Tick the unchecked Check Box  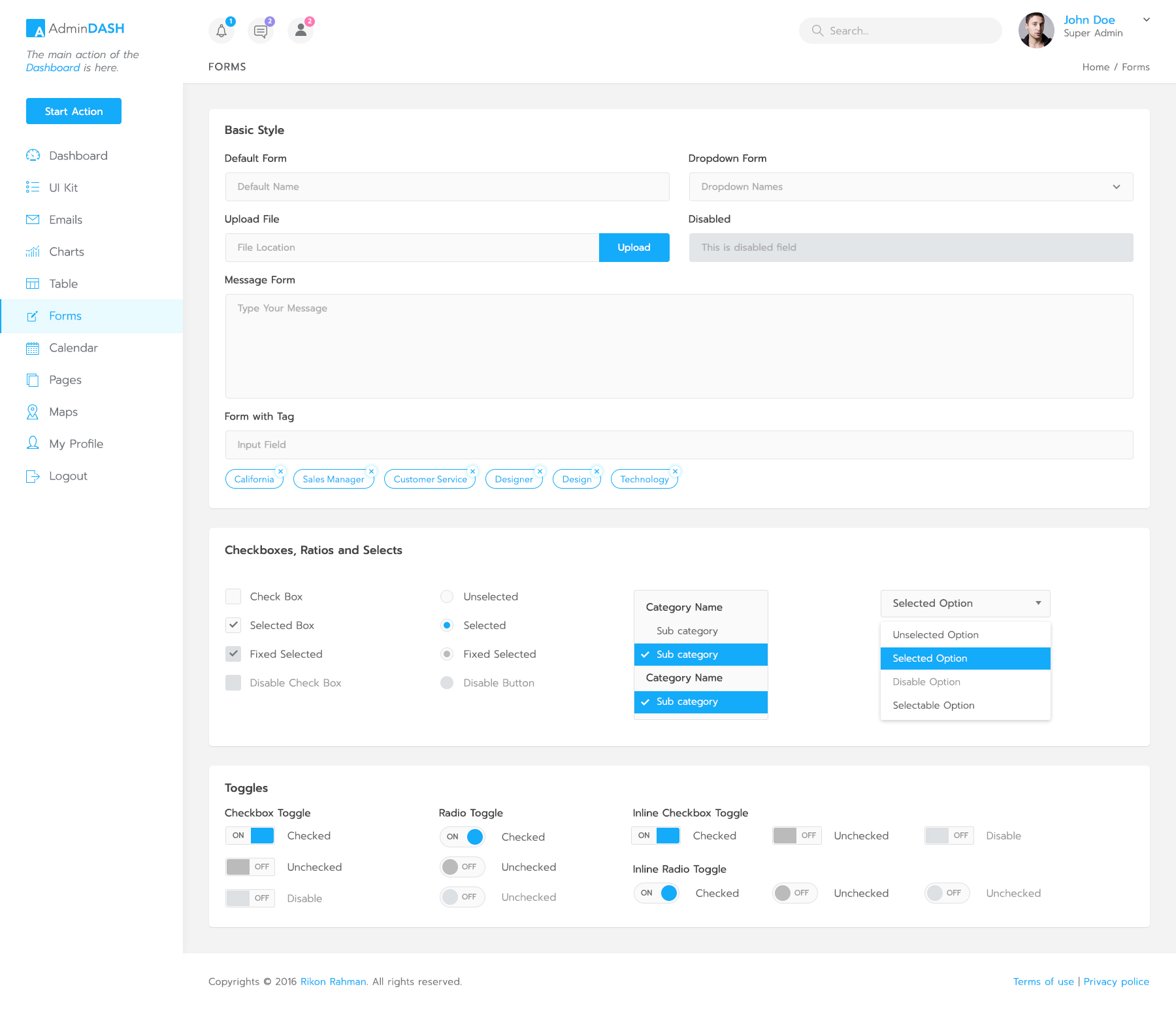coord(233,596)
